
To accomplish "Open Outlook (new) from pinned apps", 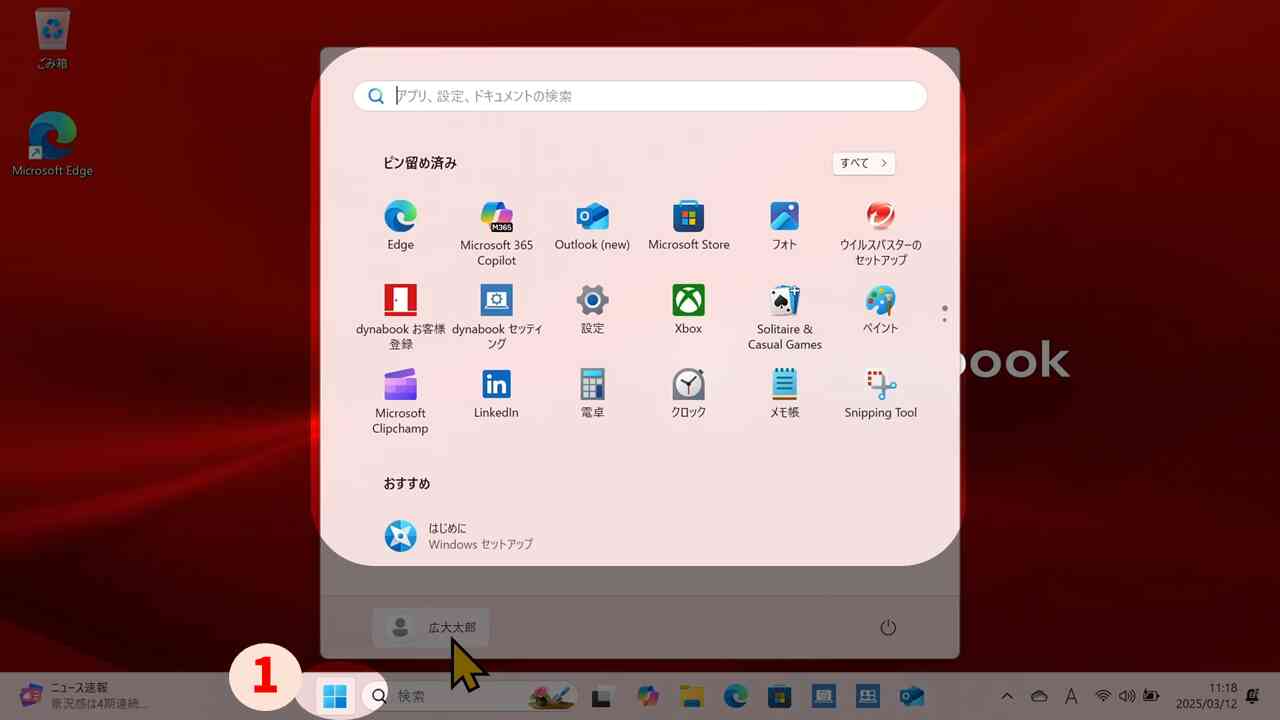I will coord(592,226).
